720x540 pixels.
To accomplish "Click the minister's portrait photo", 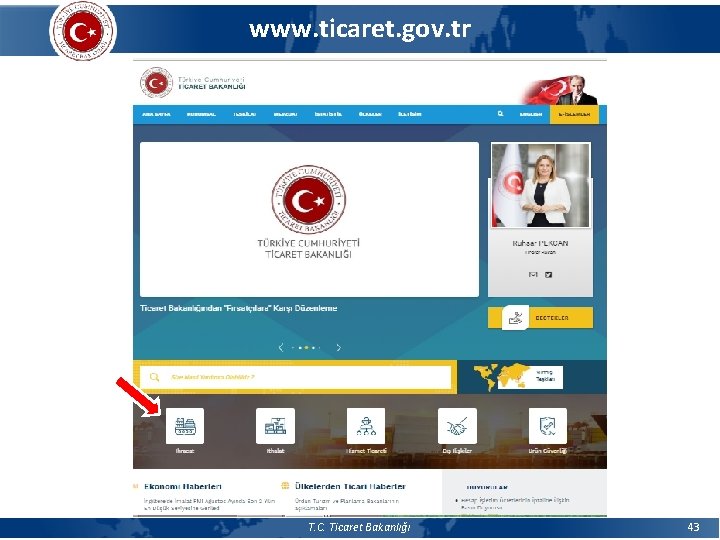I will click(540, 185).
